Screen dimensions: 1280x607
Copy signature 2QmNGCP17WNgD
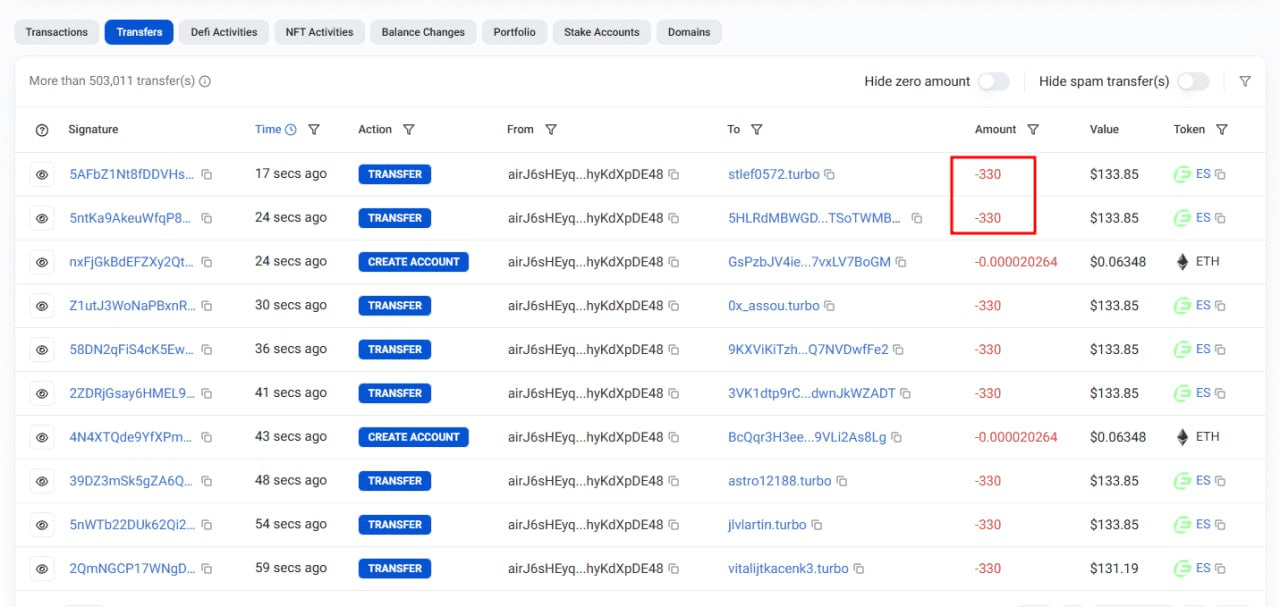[x=207, y=569]
